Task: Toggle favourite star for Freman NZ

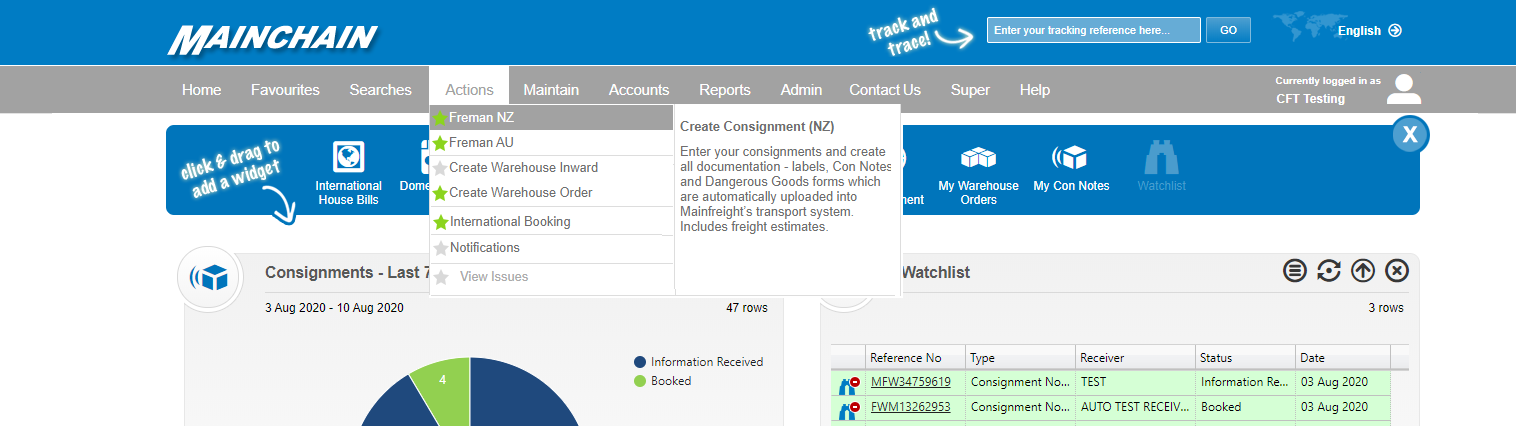Action: coord(440,118)
